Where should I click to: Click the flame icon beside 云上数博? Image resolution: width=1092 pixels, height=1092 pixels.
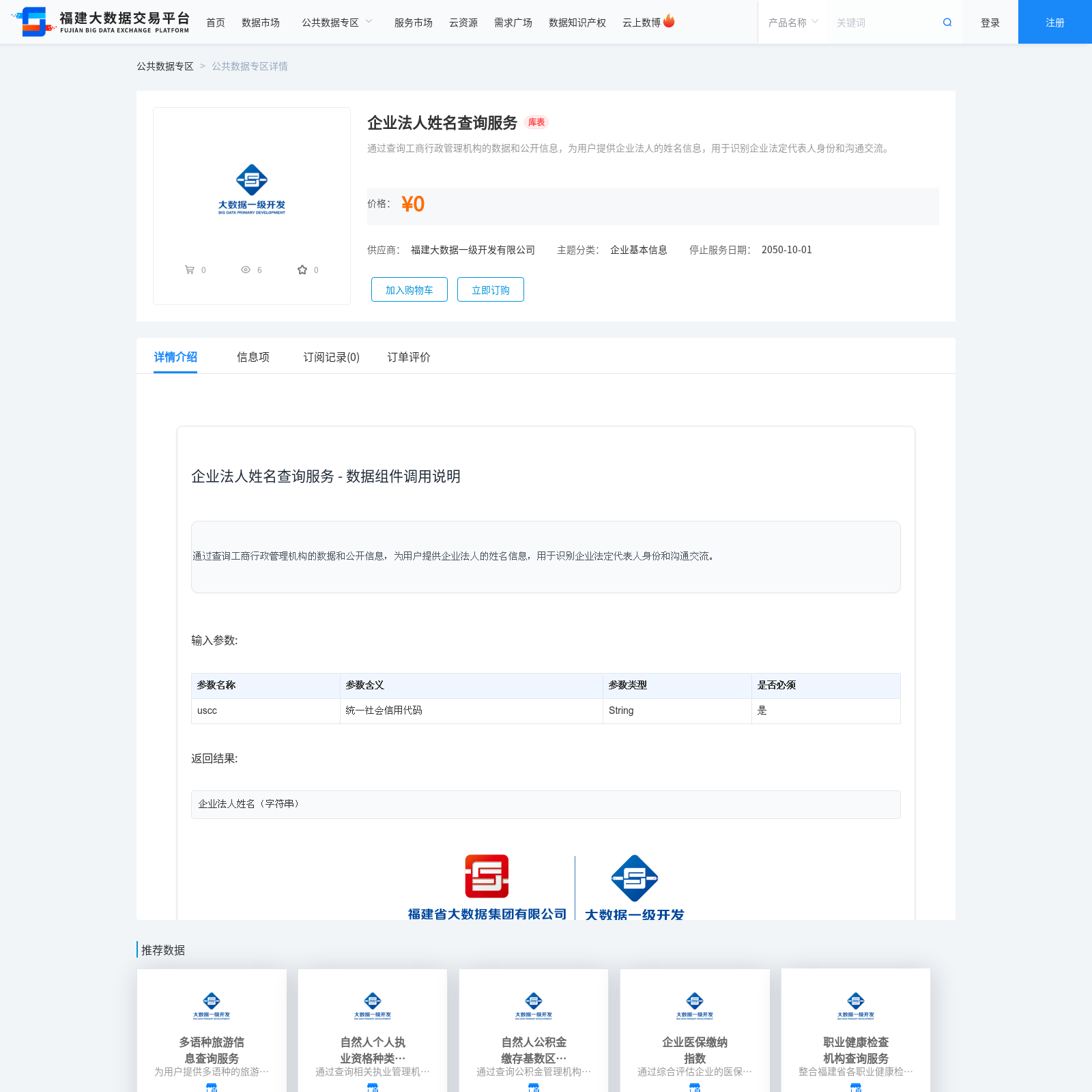(x=669, y=21)
